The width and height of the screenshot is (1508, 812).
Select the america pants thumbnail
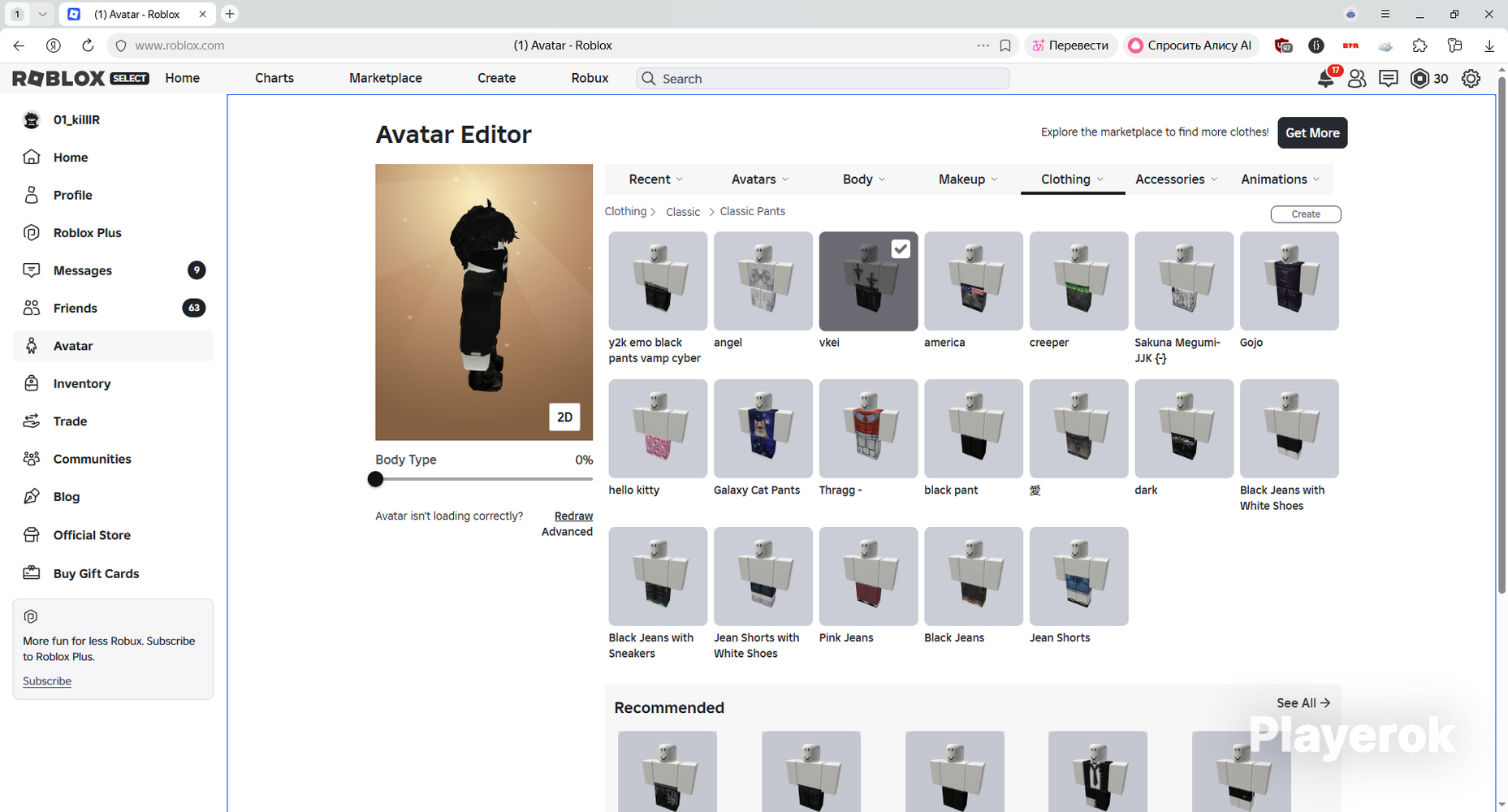pos(974,281)
